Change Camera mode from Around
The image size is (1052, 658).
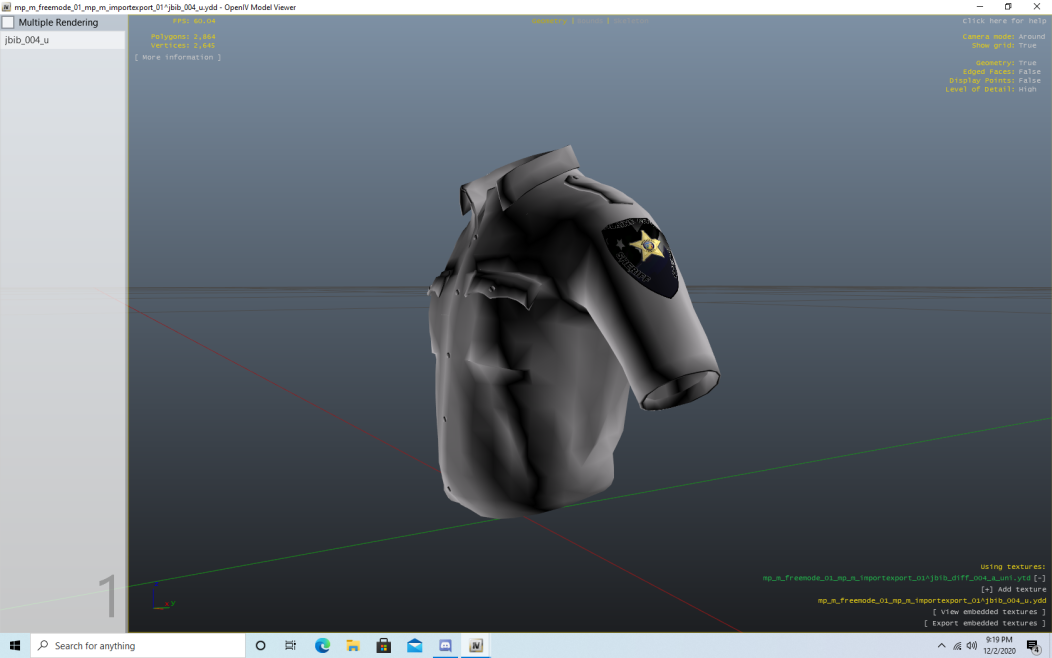1031,37
